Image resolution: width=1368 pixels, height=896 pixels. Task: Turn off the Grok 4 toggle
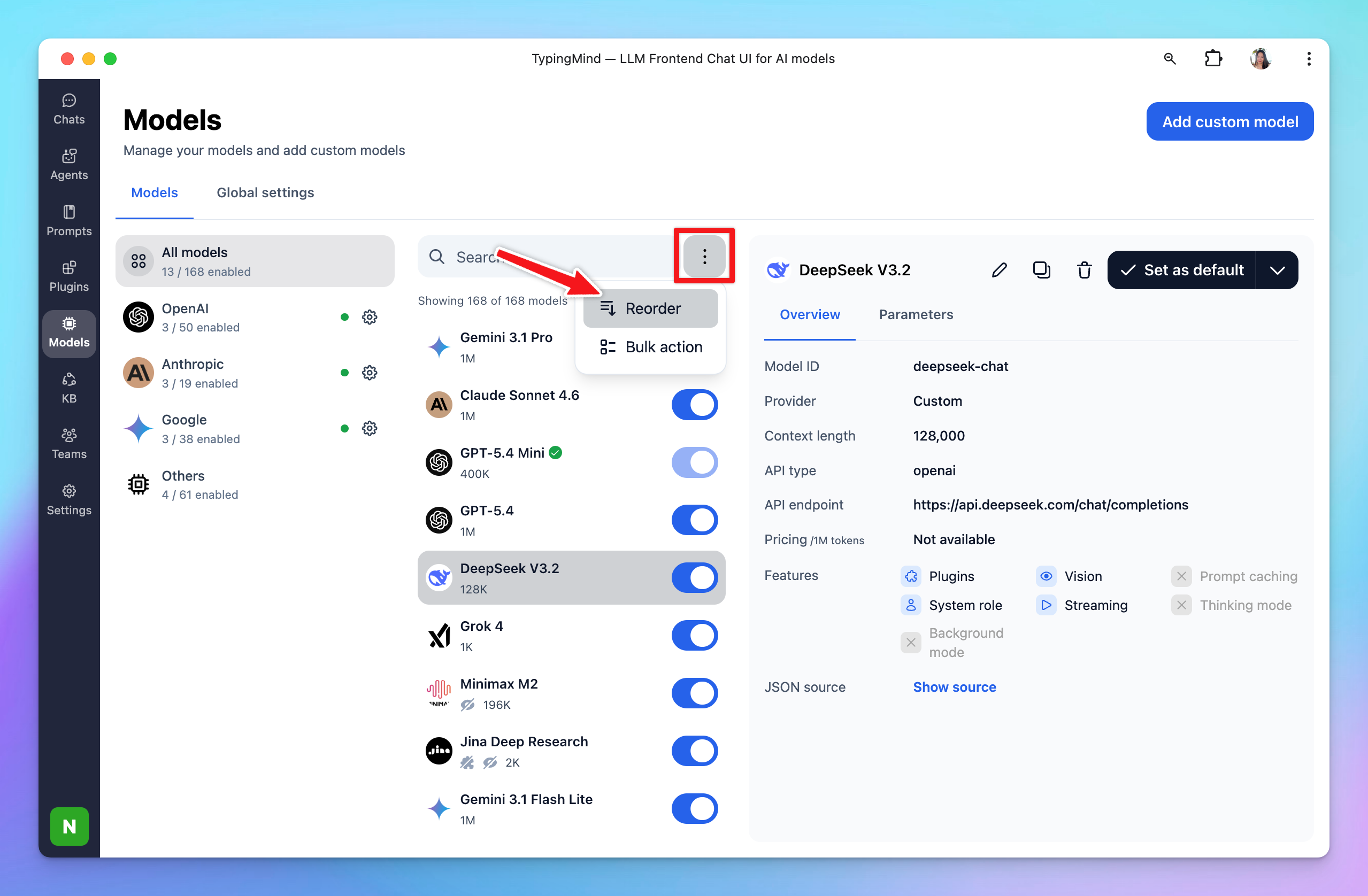[x=694, y=636]
